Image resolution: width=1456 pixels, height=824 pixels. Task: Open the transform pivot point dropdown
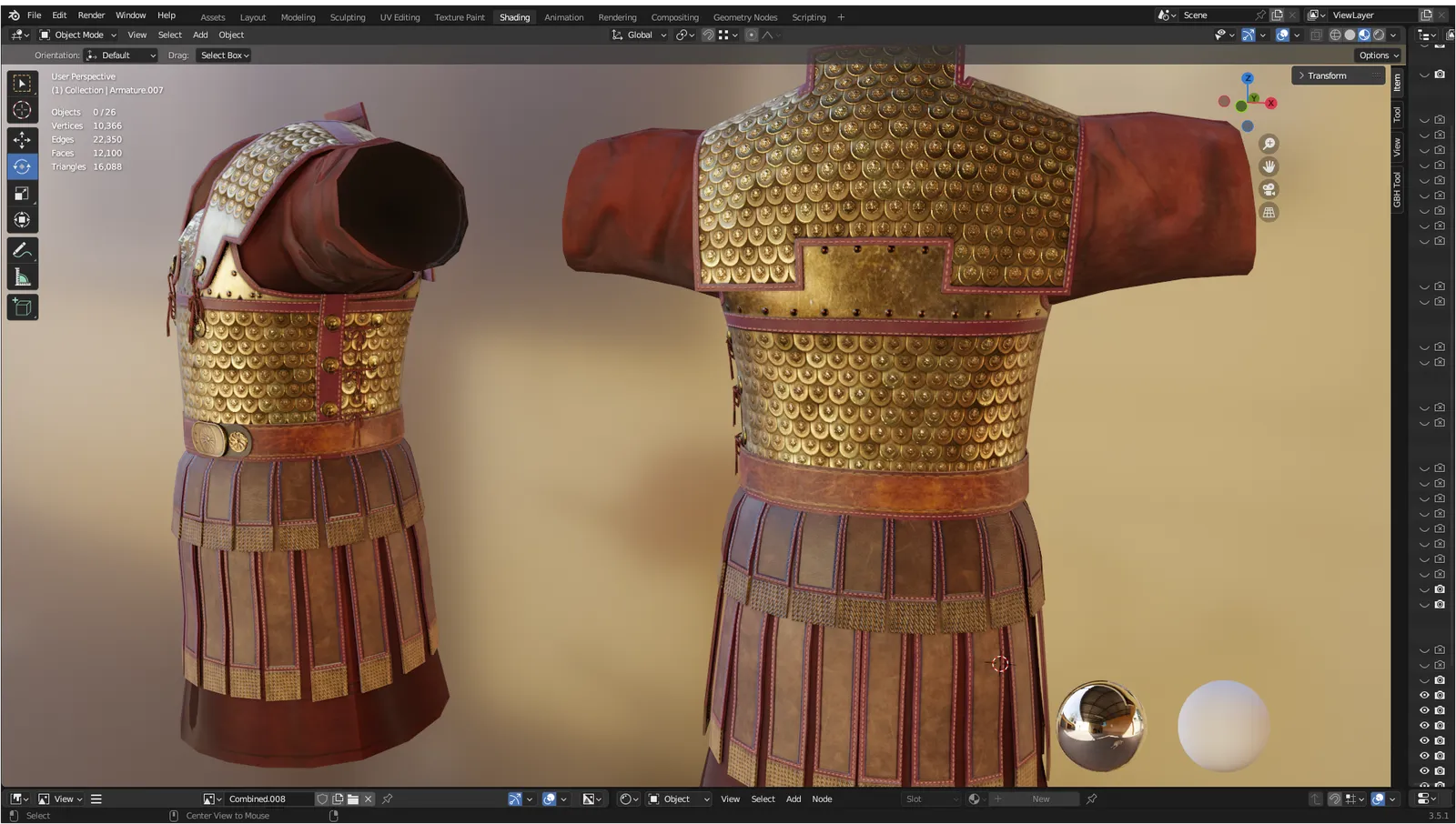[685, 35]
